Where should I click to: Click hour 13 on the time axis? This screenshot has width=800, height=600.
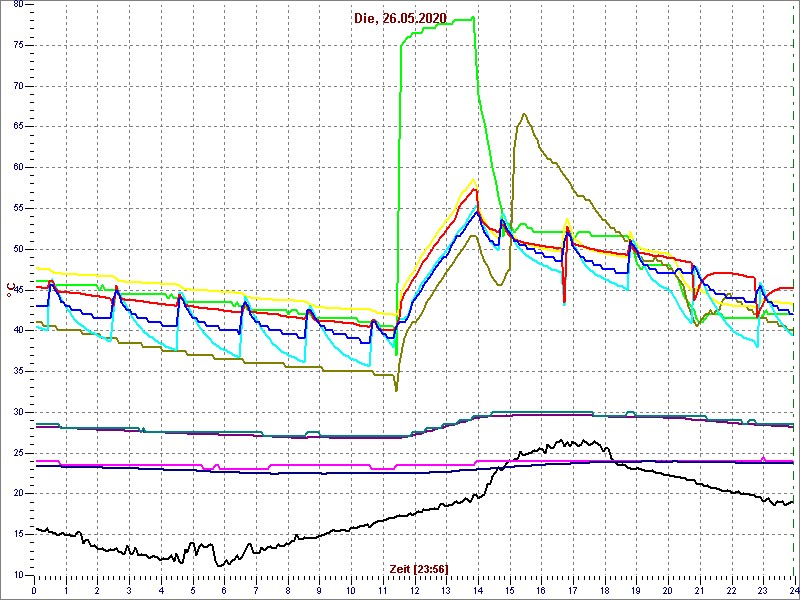[x=446, y=590]
